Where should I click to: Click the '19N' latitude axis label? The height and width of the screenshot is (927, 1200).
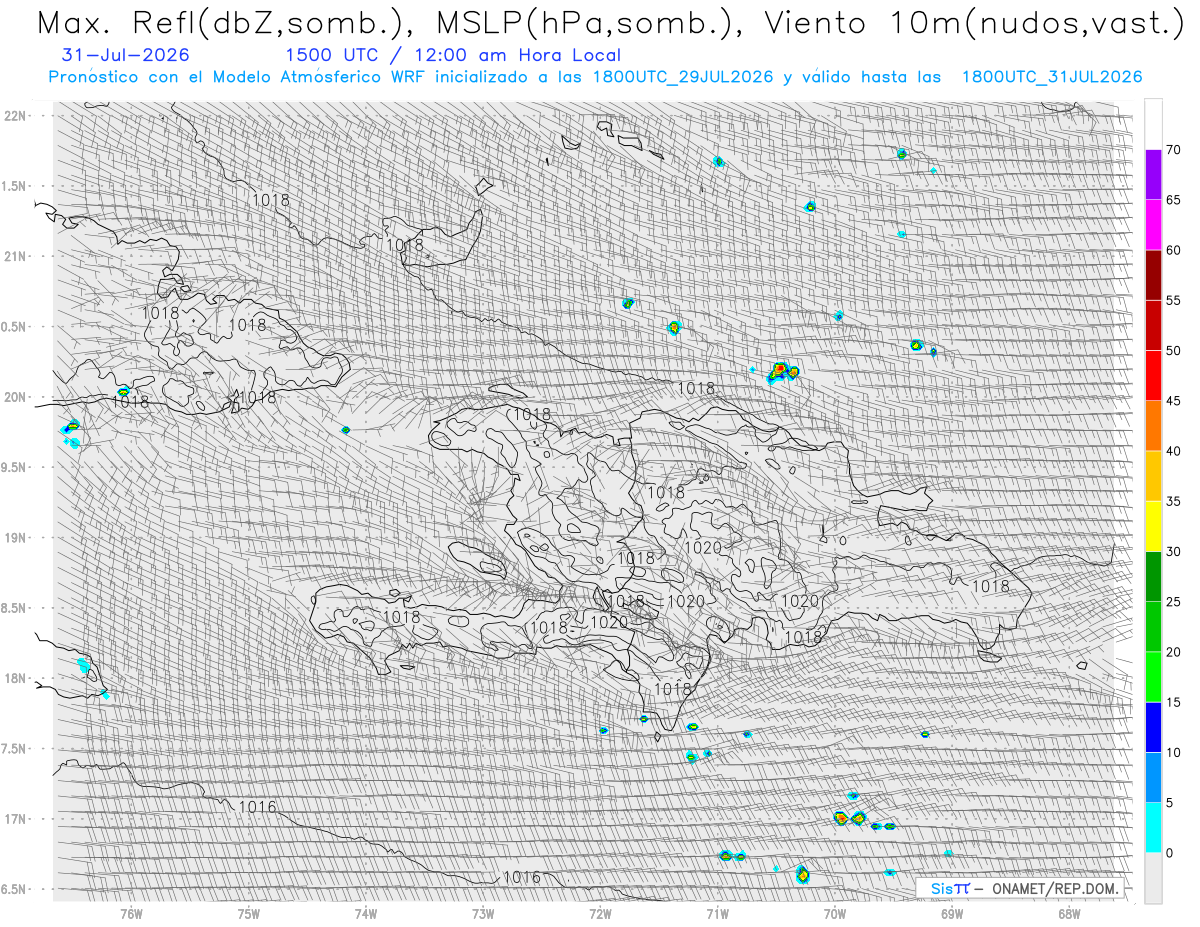tap(16, 537)
